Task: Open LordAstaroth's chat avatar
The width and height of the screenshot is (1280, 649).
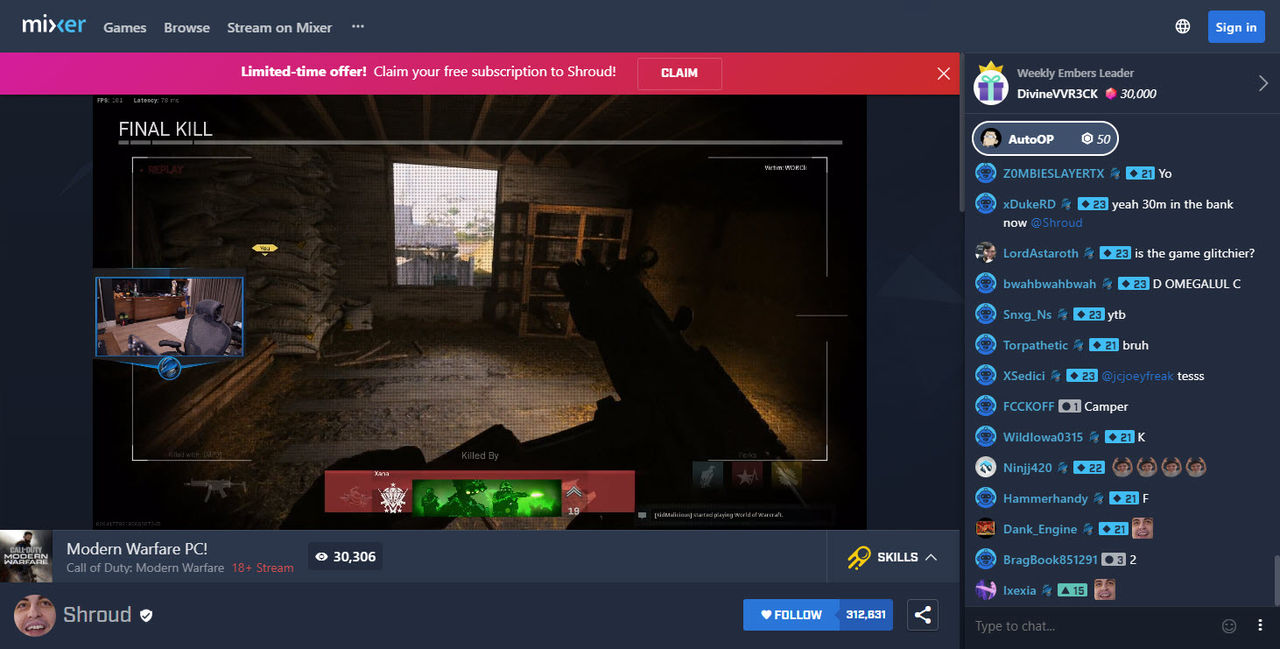Action: point(986,253)
